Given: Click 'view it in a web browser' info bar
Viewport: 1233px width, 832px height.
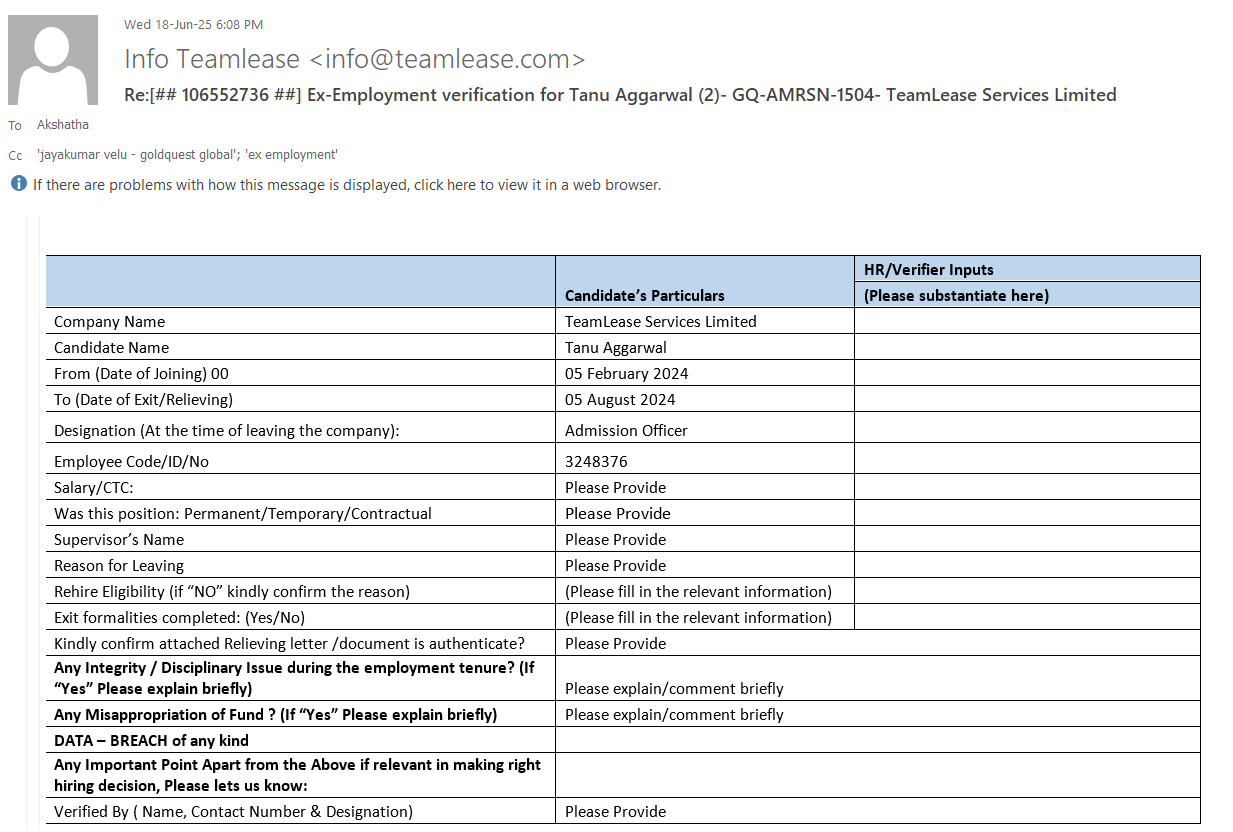Looking at the screenshot, I should point(347,185).
